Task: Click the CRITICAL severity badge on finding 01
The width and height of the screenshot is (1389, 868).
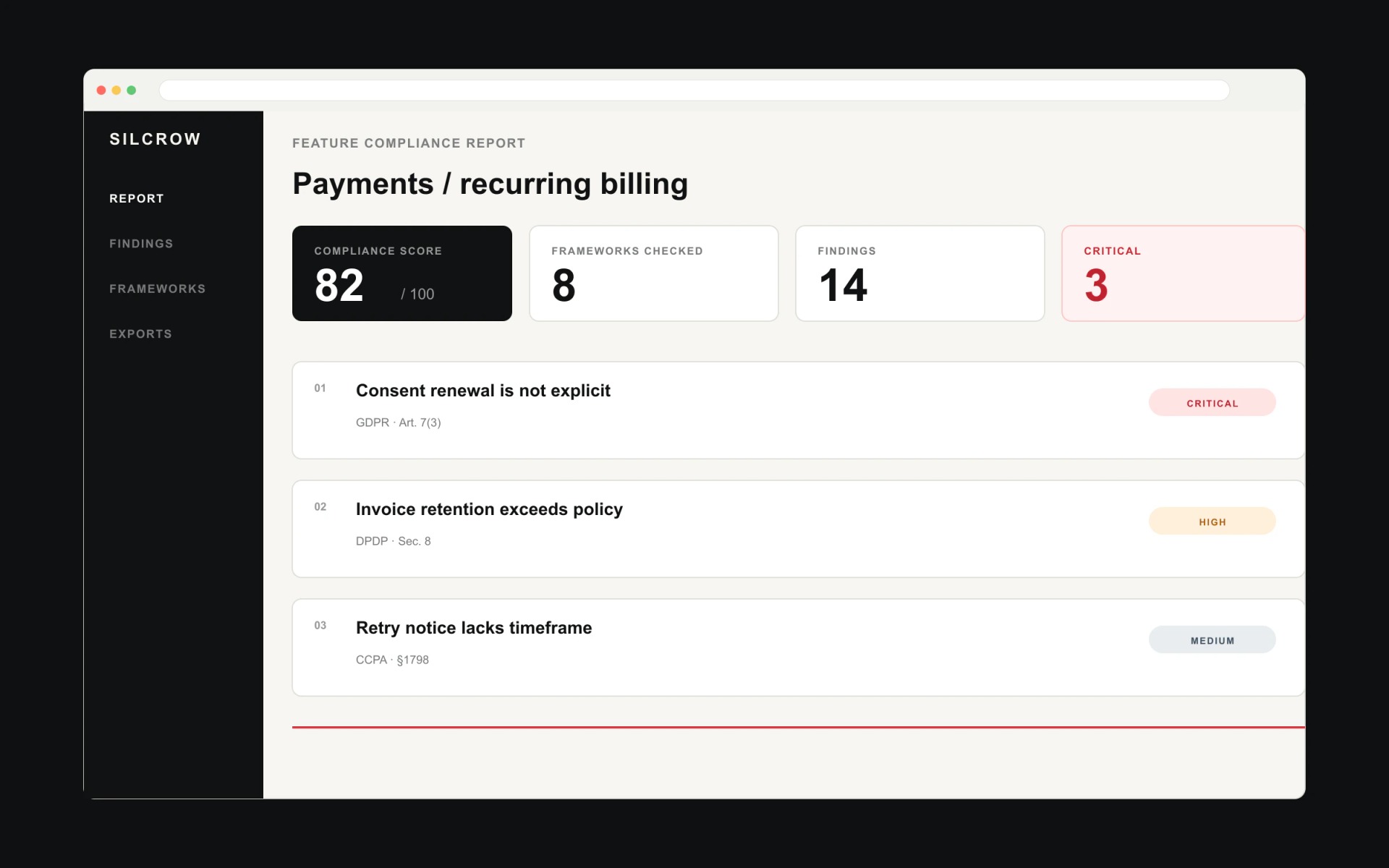Action: coord(1212,403)
